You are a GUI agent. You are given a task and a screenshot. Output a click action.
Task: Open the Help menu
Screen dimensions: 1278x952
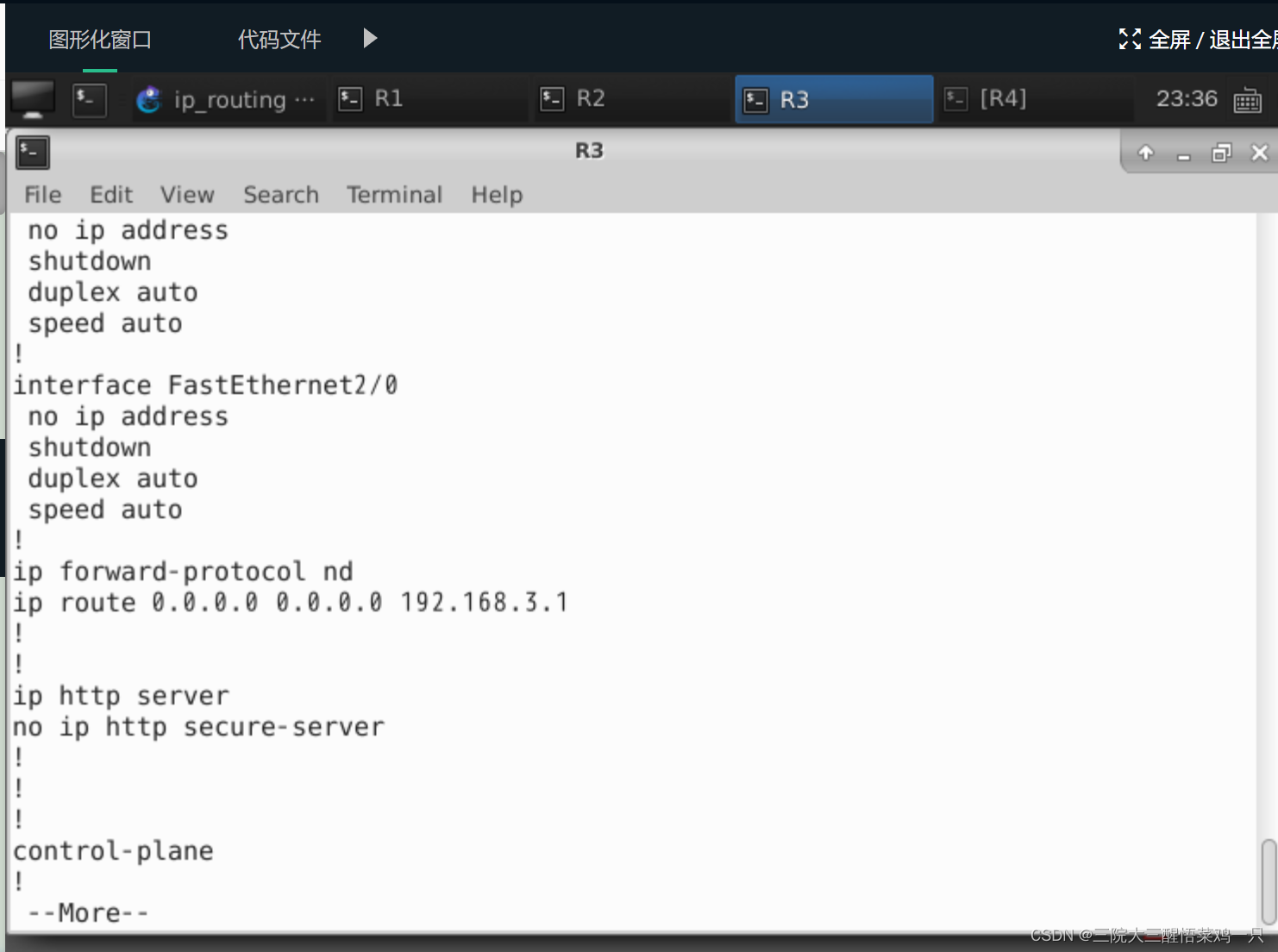497,195
